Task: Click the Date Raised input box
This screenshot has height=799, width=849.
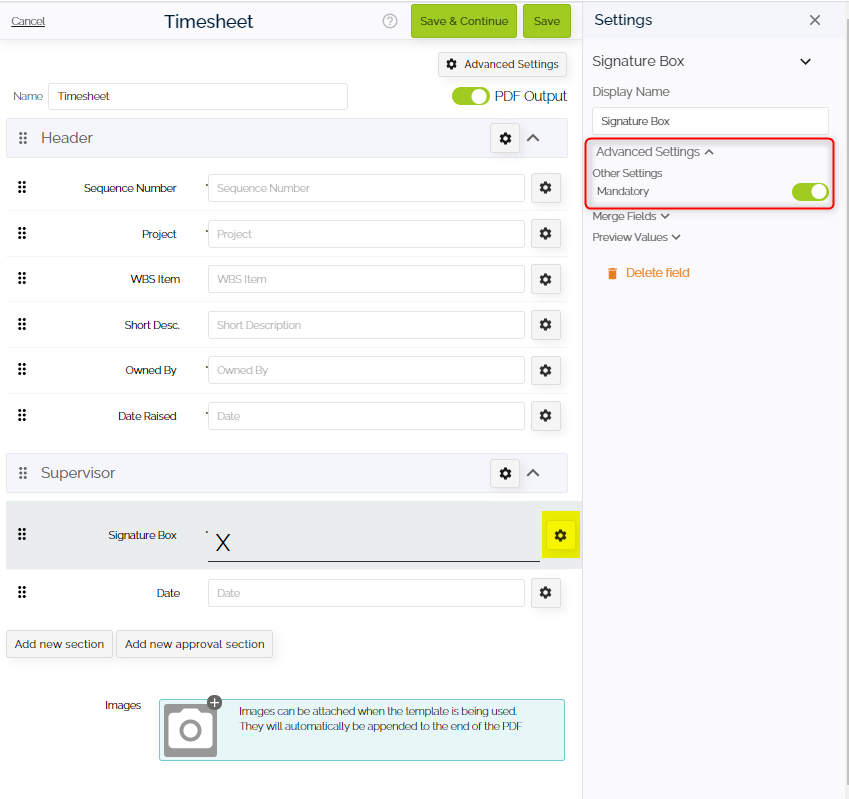Action: (x=366, y=416)
